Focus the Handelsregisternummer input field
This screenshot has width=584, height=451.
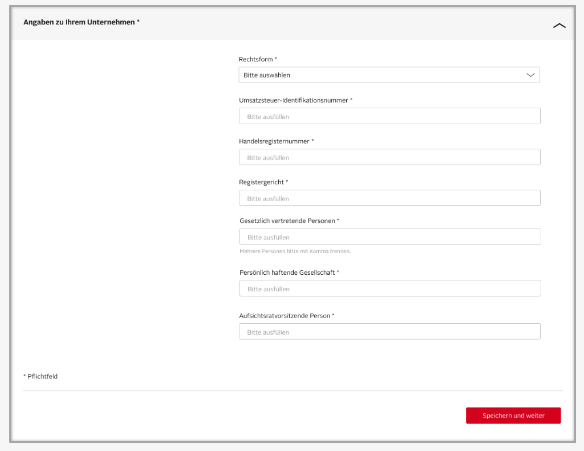click(x=390, y=157)
